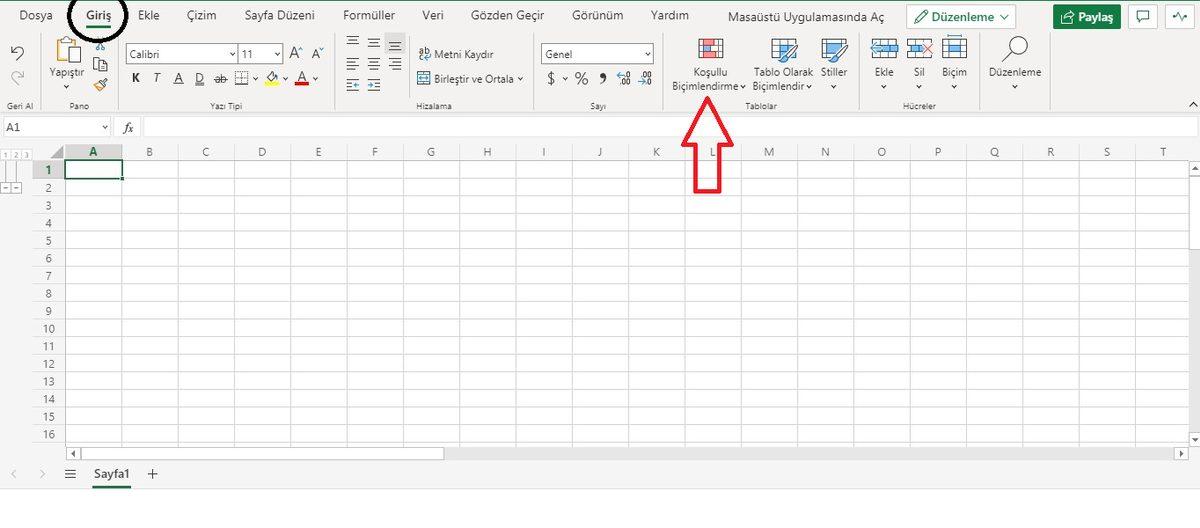
Task: Click the Copy icon in Pano group
Action: click(100, 64)
